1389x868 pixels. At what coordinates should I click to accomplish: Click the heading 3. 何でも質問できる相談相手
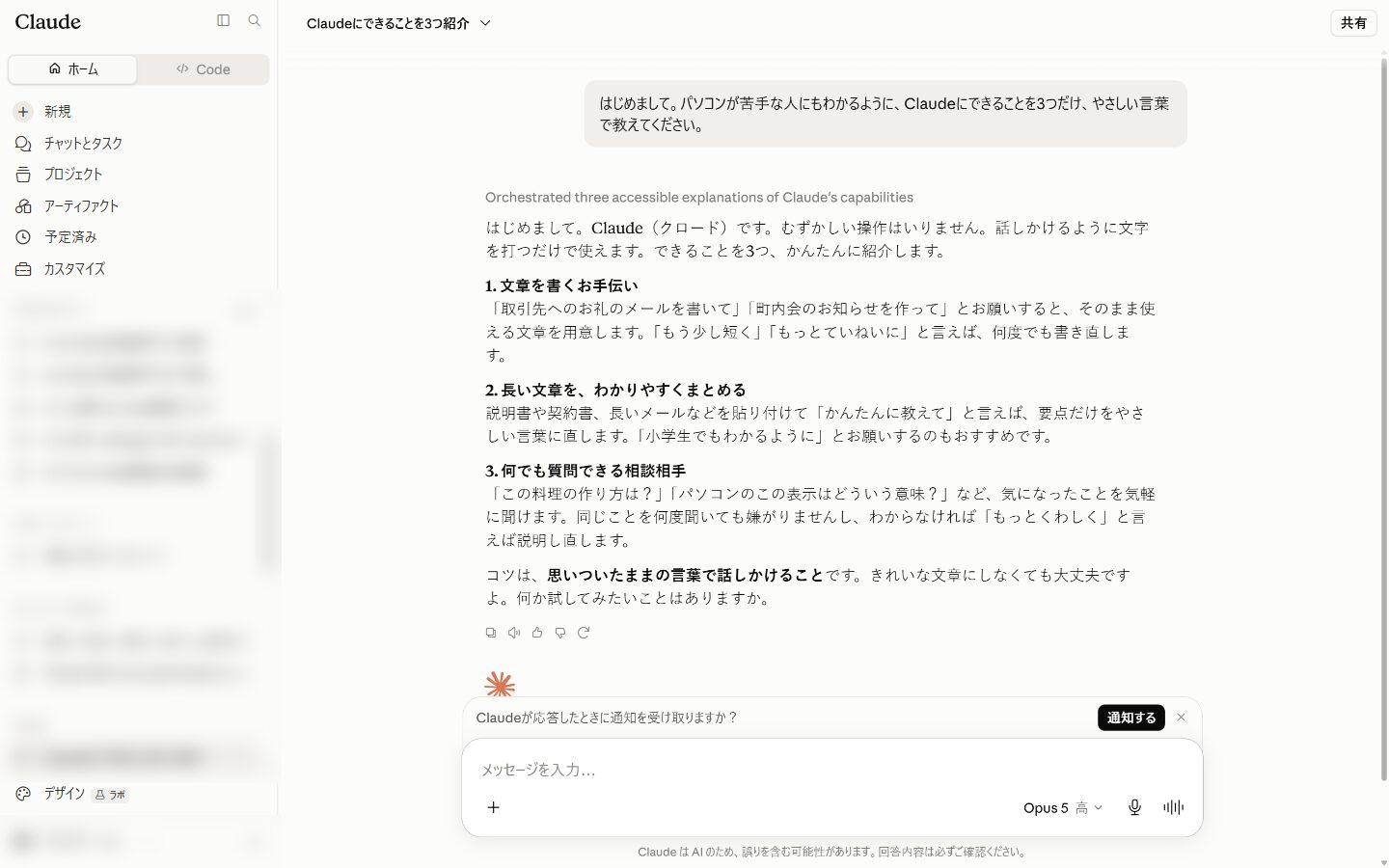pyautogui.click(x=586, y=471)
